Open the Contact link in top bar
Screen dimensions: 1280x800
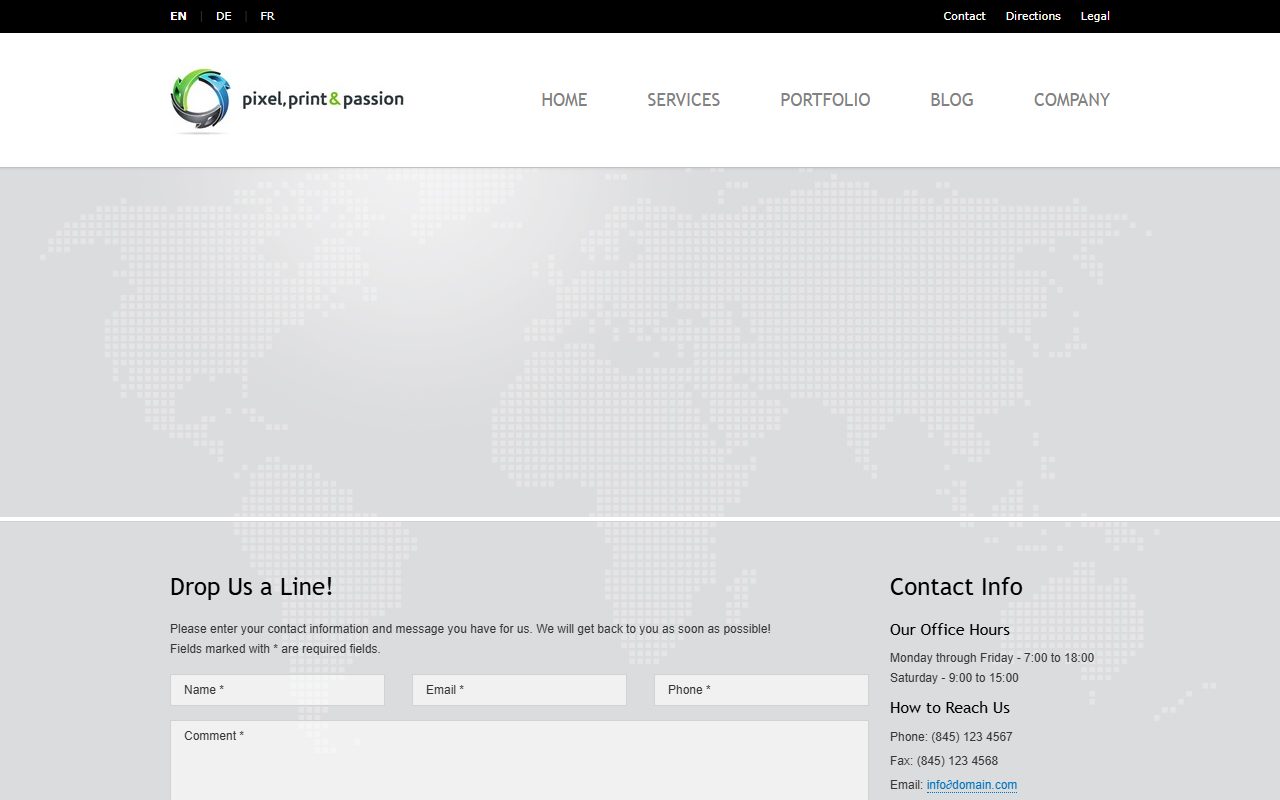964,16
